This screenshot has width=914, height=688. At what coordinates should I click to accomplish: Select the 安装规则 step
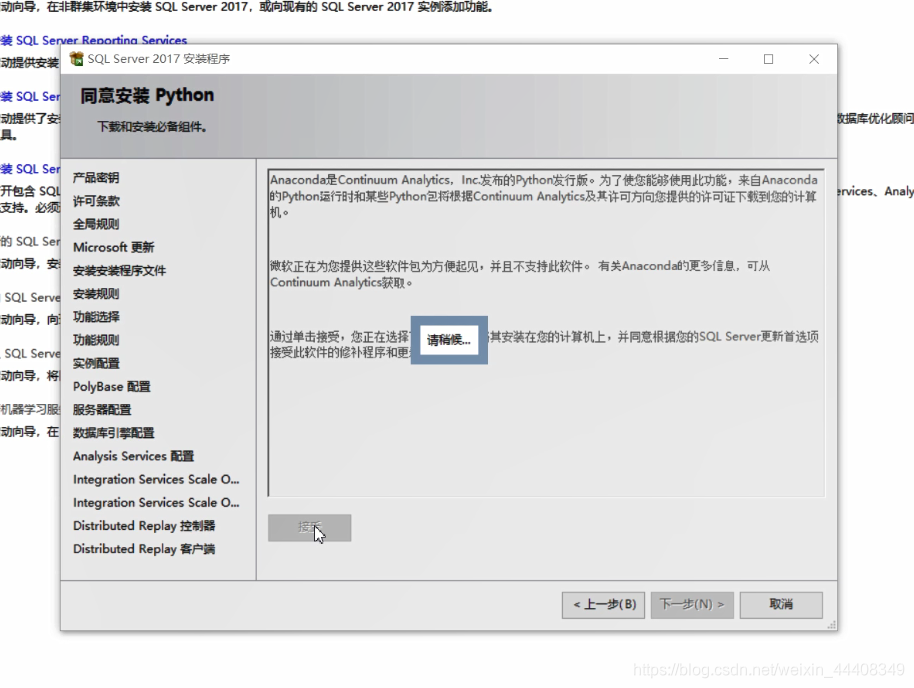pyautogui.click(x=96, y=294)
